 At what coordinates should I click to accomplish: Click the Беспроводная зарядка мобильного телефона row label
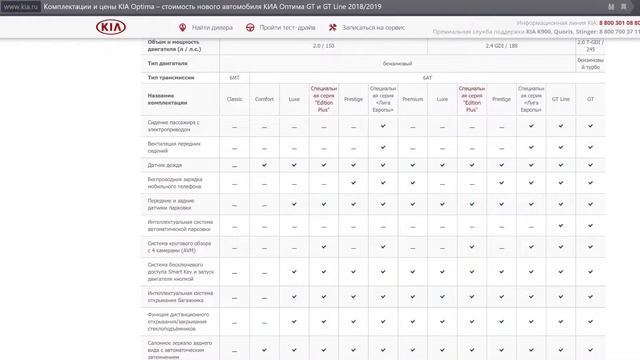[175, 182]
